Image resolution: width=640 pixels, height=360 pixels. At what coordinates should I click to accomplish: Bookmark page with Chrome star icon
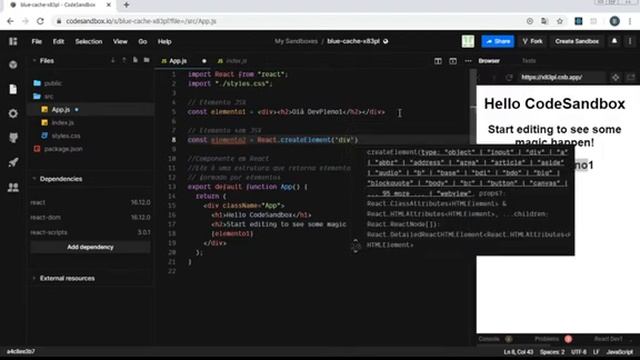[560, 21]
